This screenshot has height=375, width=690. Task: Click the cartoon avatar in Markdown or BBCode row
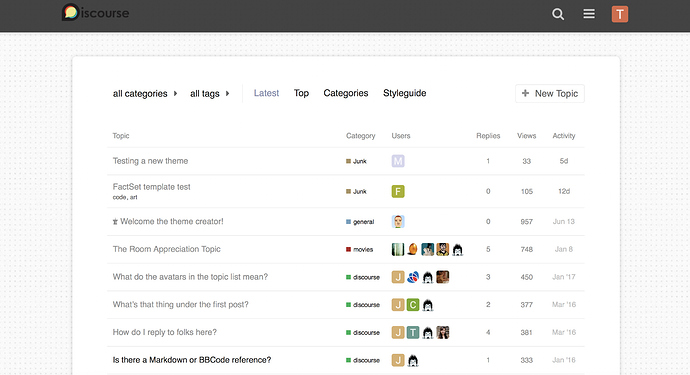click(x=413, y=360)
